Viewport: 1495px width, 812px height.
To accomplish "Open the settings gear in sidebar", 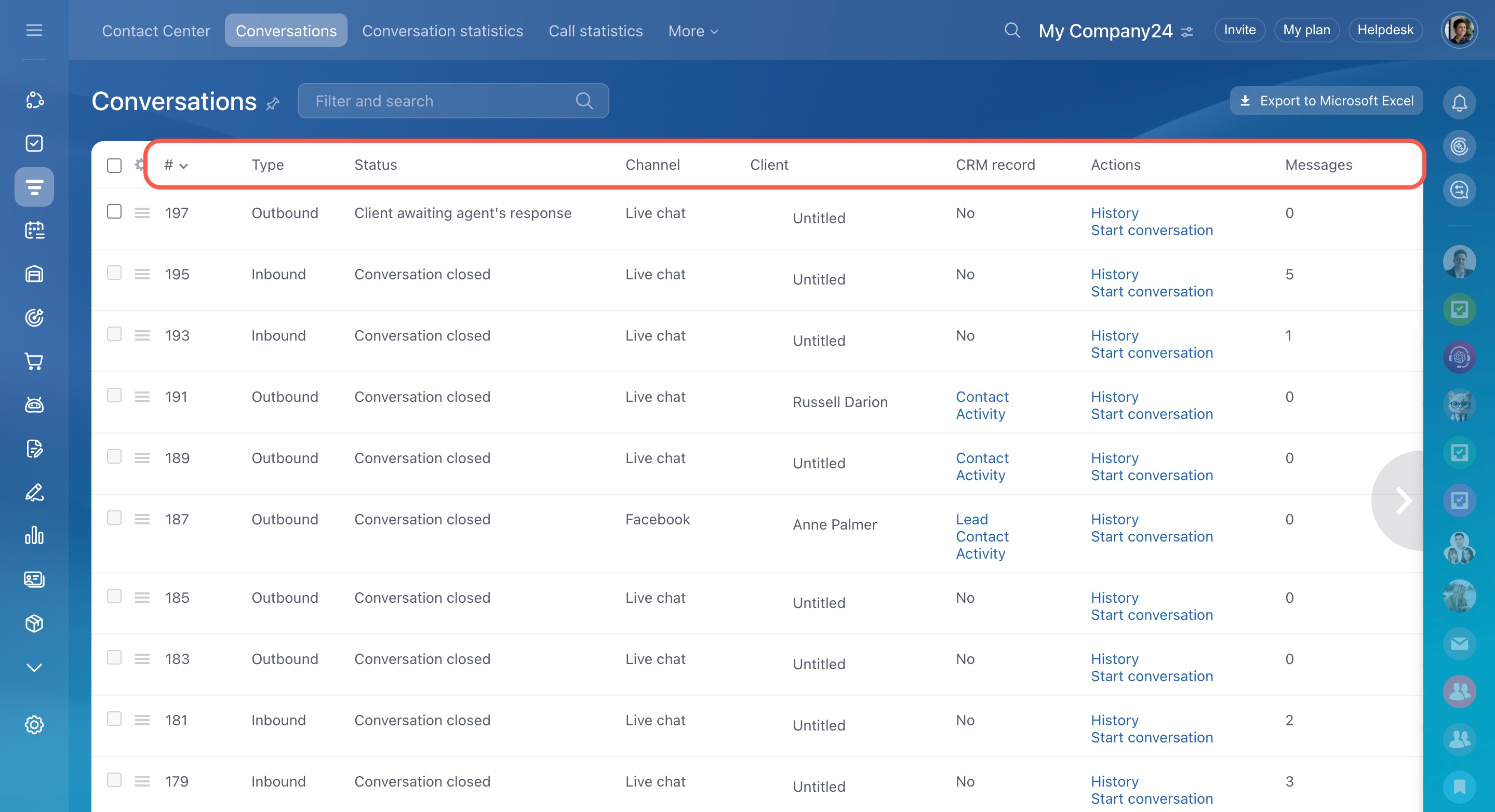I will tap(34, 724).
